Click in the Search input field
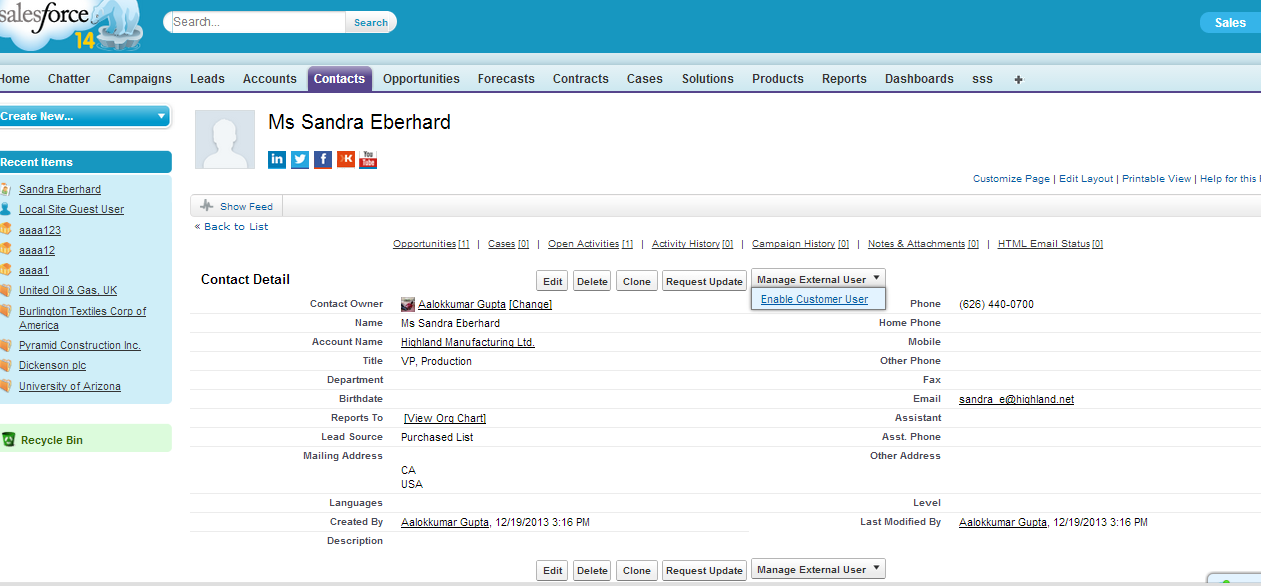Image resolution: width=1261 pixels, height=586 pixels. pyautogui.click(x=258, y=22)
